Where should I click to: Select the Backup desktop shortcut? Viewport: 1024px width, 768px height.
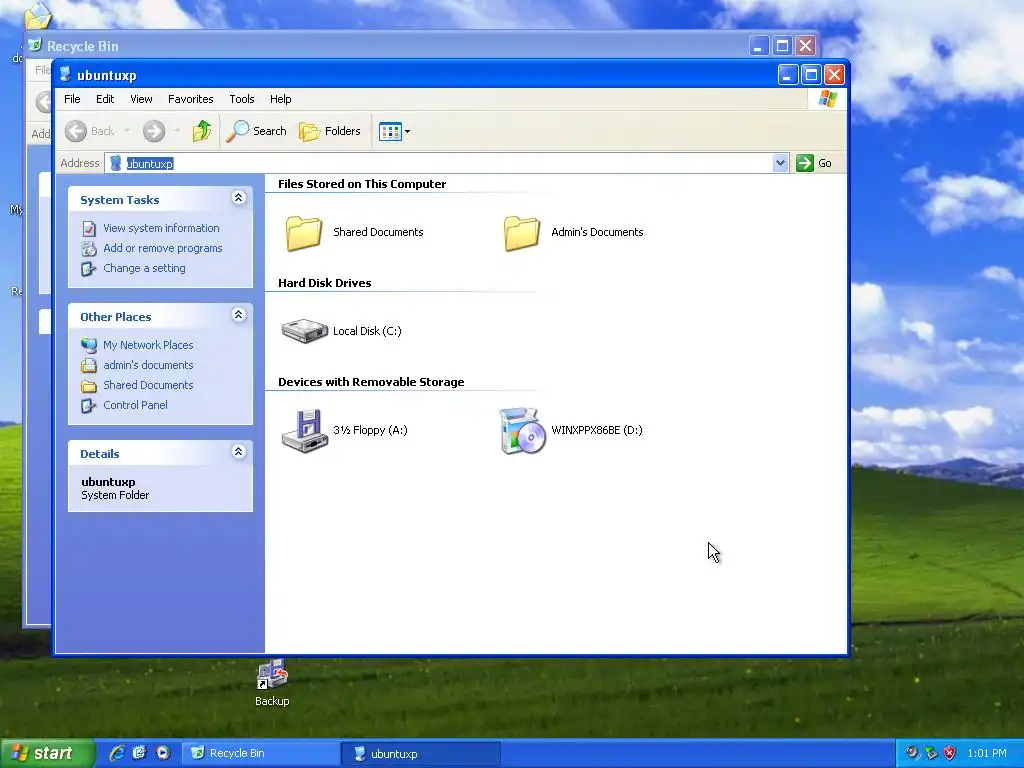coord(272,683)
